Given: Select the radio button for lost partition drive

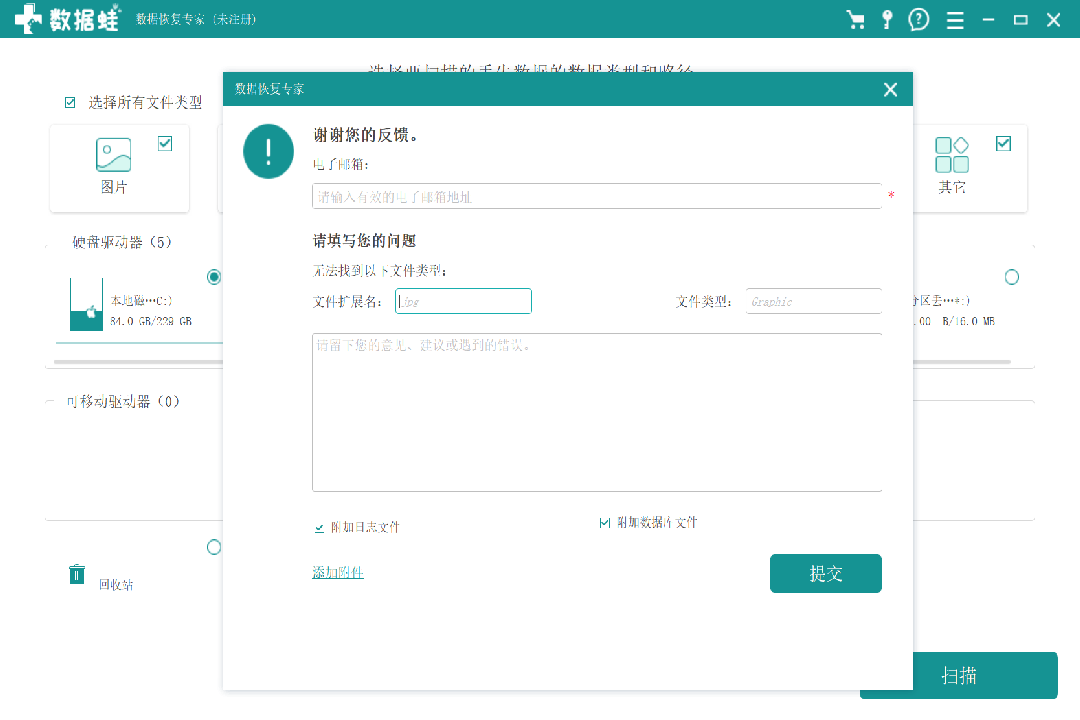Looking at the screenshot, I should pyautogui.click(x=1011, y=276).
